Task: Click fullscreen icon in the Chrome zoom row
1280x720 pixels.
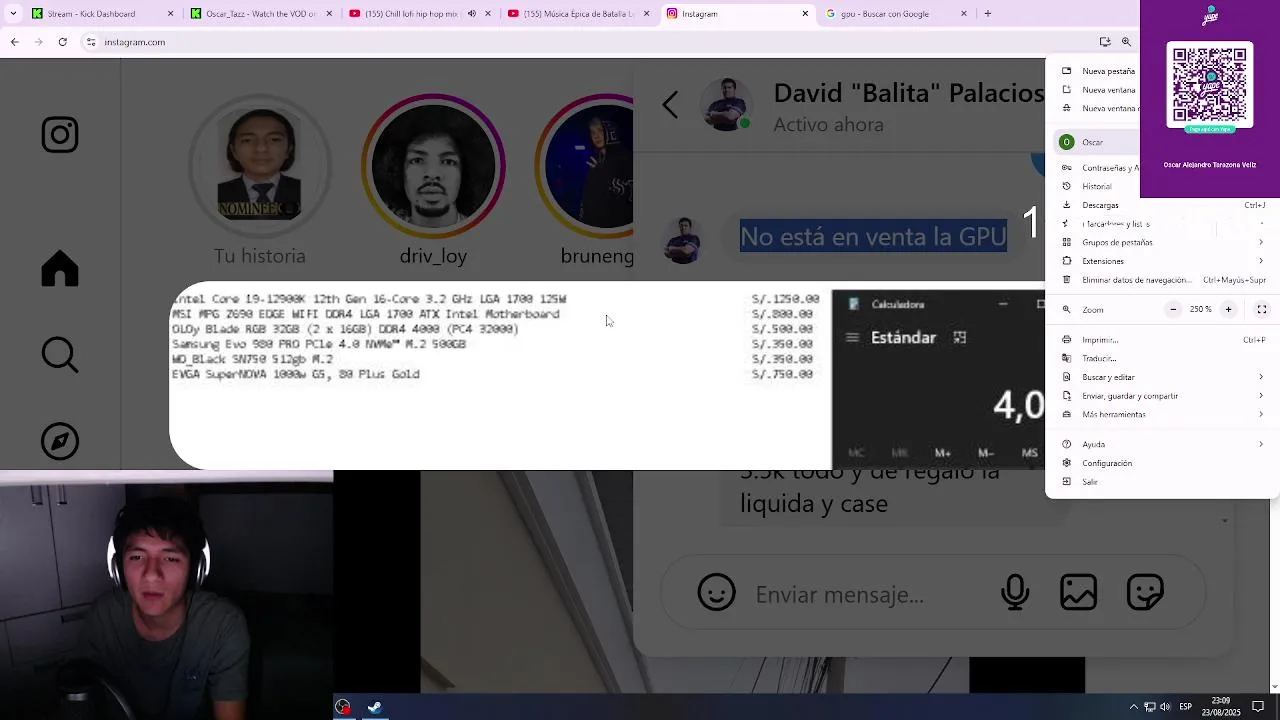Action: [1262, 310]
